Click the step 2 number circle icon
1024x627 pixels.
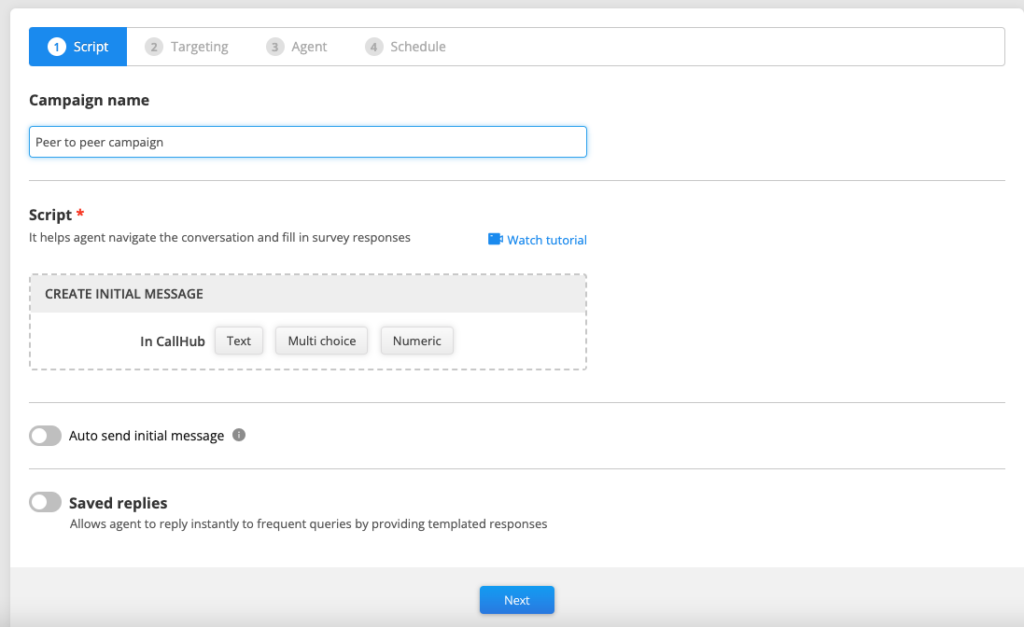(153, 46)
